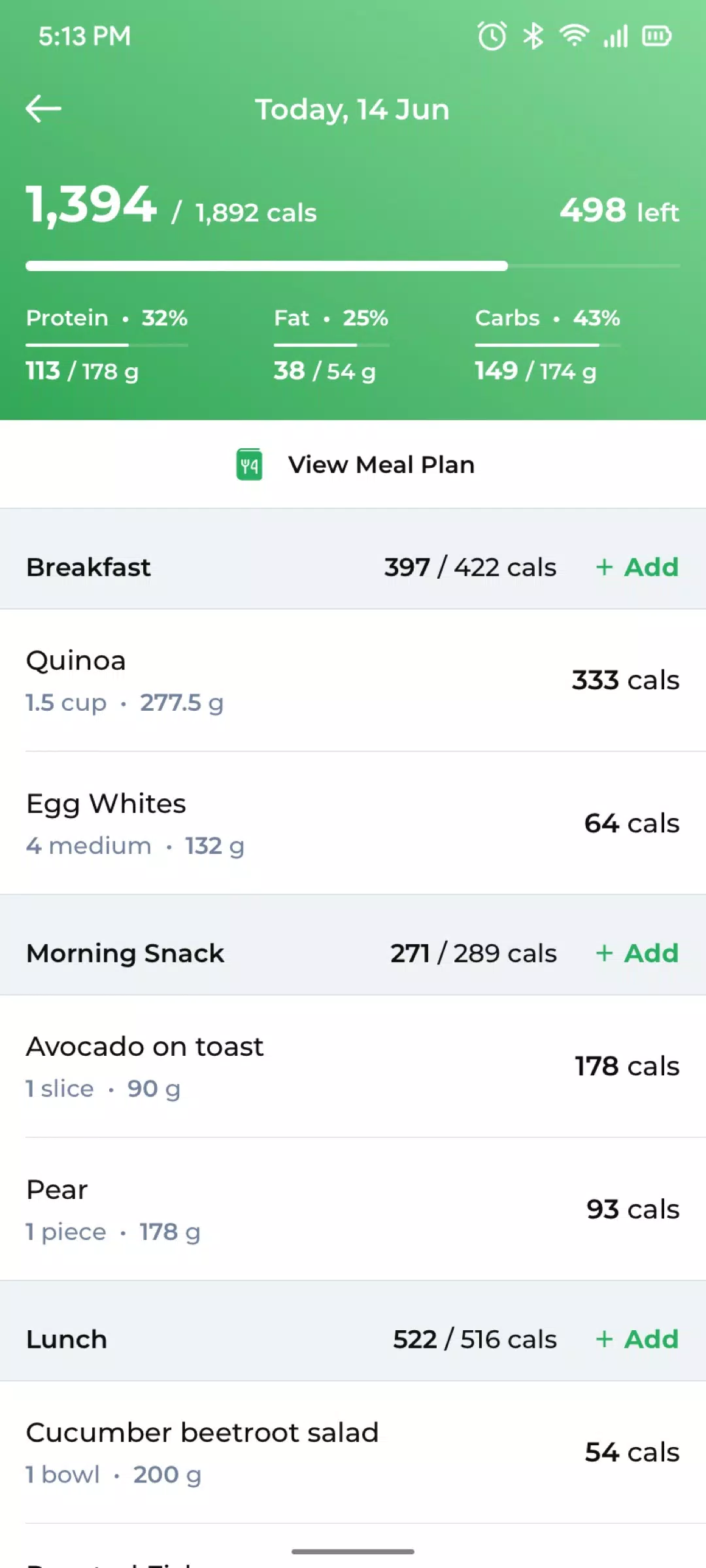Tap the alarm clock status icon
The width and height of the screenshot is (706, 1568).
tap(492, 36)
